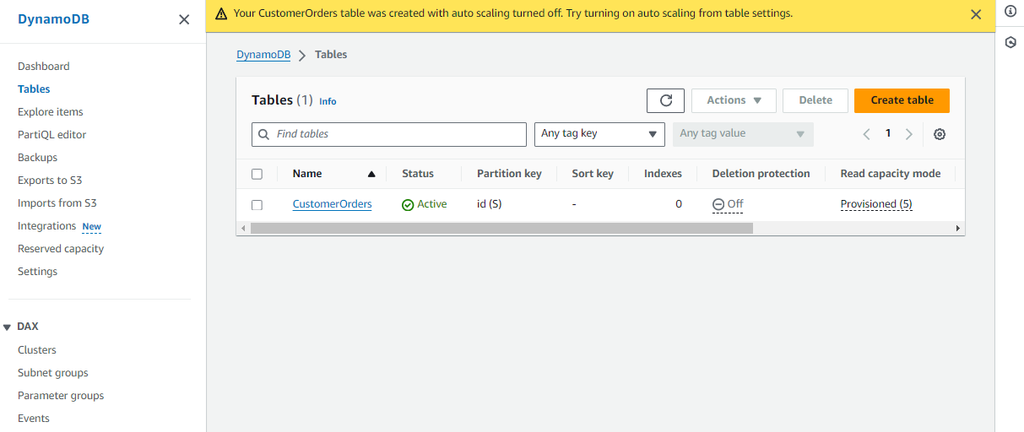
Task: Sort tables by Name column arrow
Action: tap(371, 174)
